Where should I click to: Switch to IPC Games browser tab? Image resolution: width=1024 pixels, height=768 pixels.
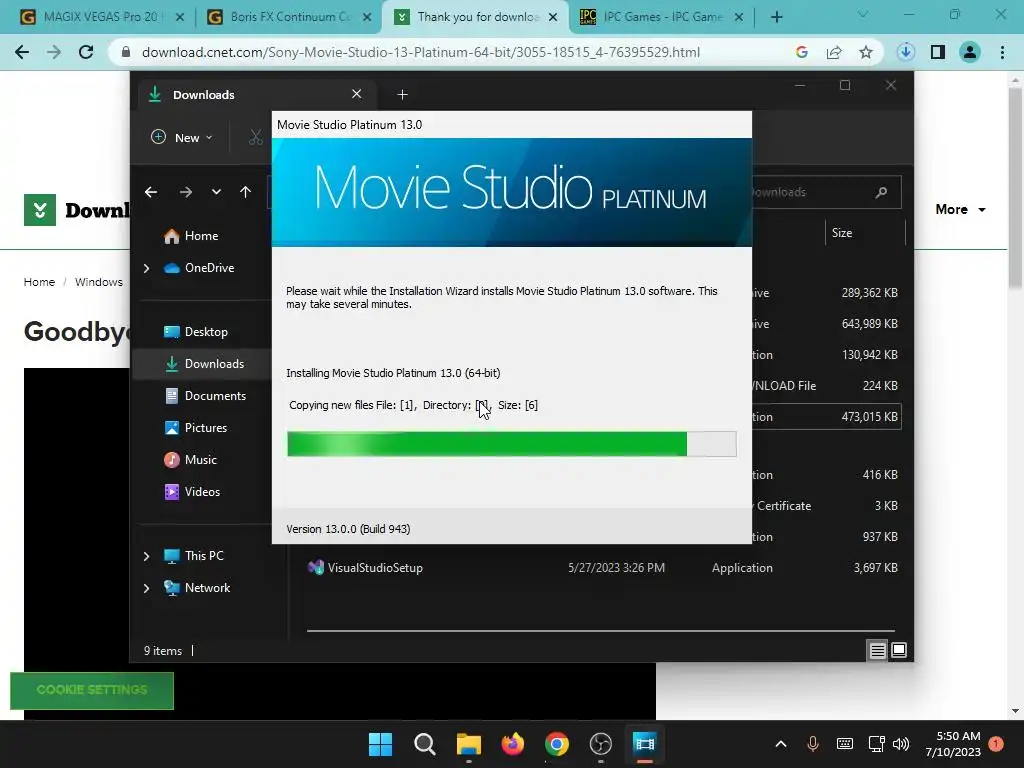661,17
